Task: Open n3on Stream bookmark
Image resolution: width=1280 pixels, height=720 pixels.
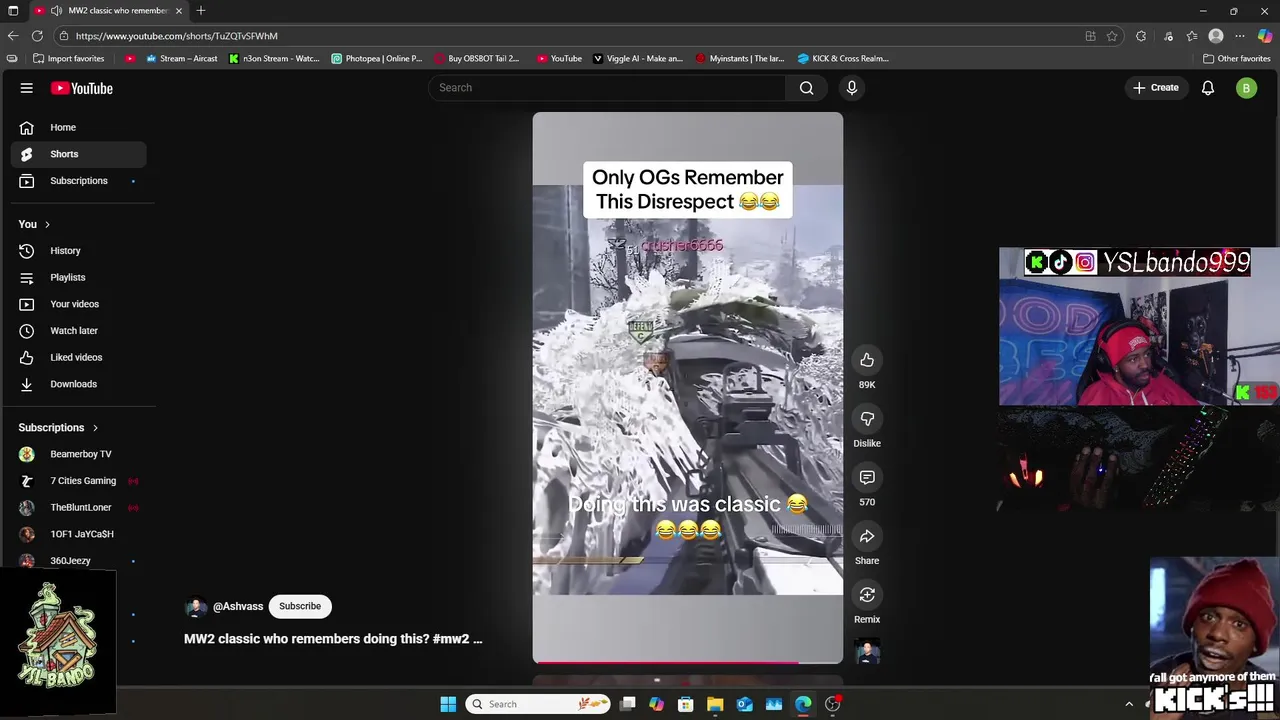Action: 274,58
